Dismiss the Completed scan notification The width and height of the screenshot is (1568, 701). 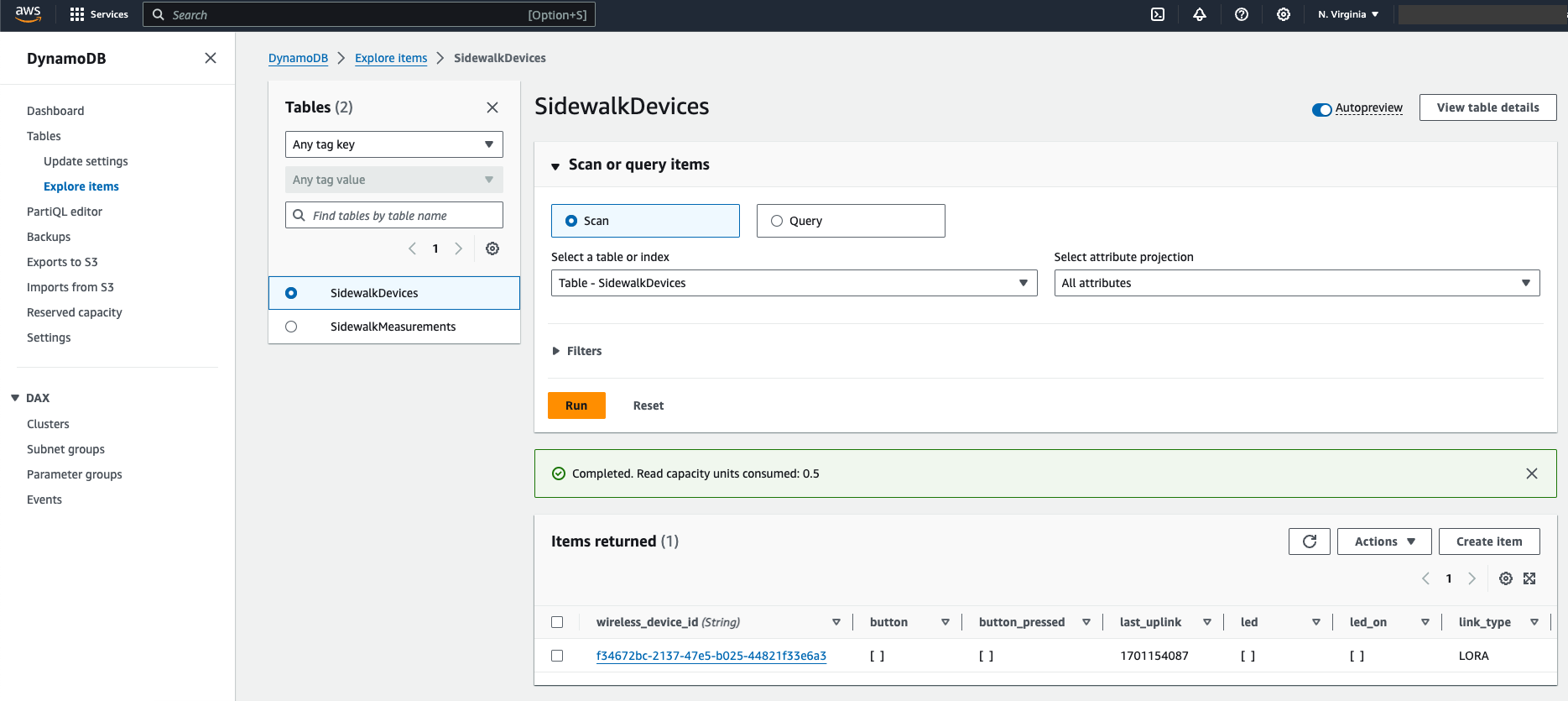1532,473
